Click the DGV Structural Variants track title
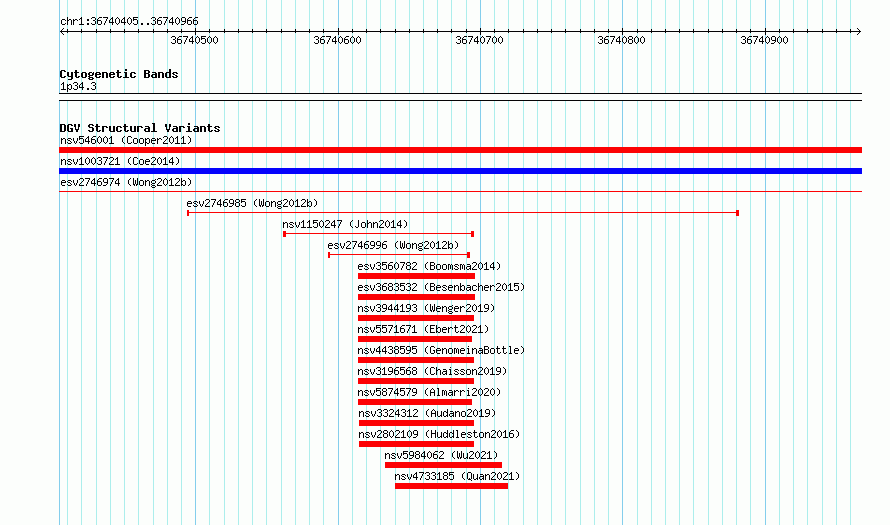Image resolution: width=890 pixels, height=525 pixels. pos(140,128)
